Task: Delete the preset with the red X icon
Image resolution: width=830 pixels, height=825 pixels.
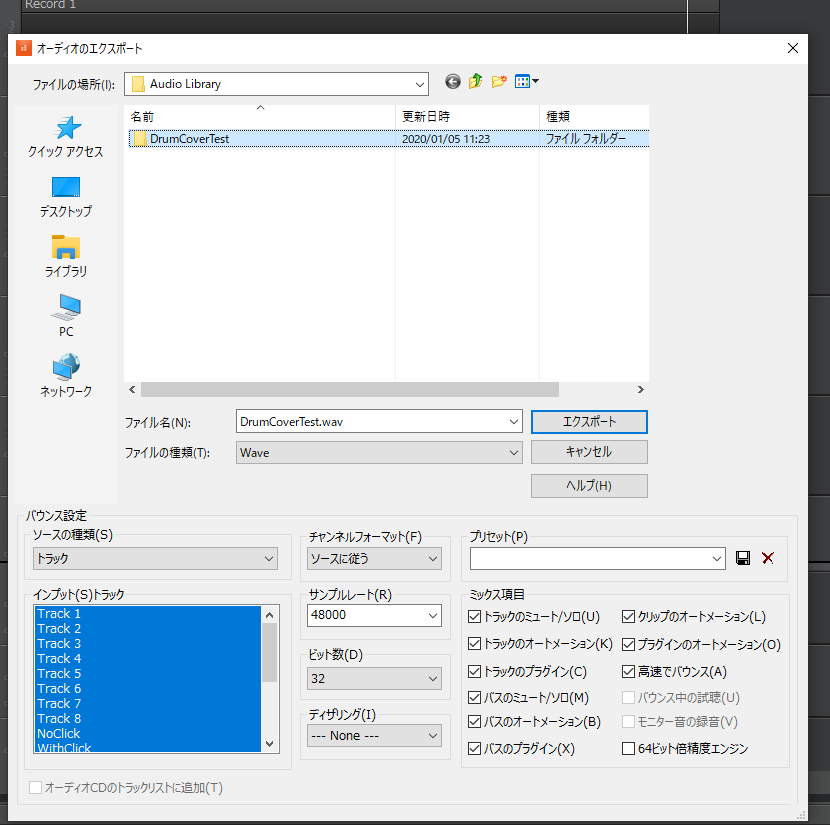Action: pos(768,558)
